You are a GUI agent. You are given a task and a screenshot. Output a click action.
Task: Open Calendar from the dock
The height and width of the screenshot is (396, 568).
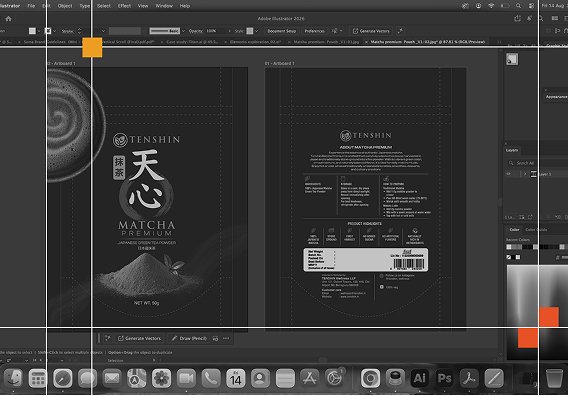pos(235,379)
